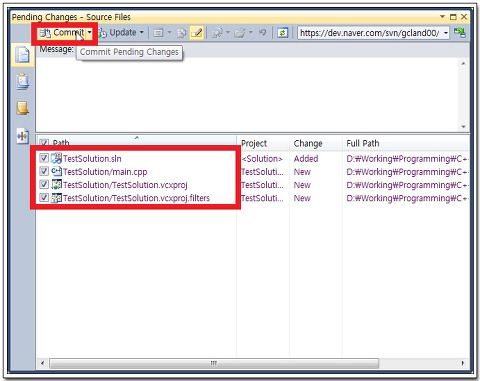This screenshot has height=381, width=480.
Task: Click the green refresh icon
Action: (x=282, y=33)
